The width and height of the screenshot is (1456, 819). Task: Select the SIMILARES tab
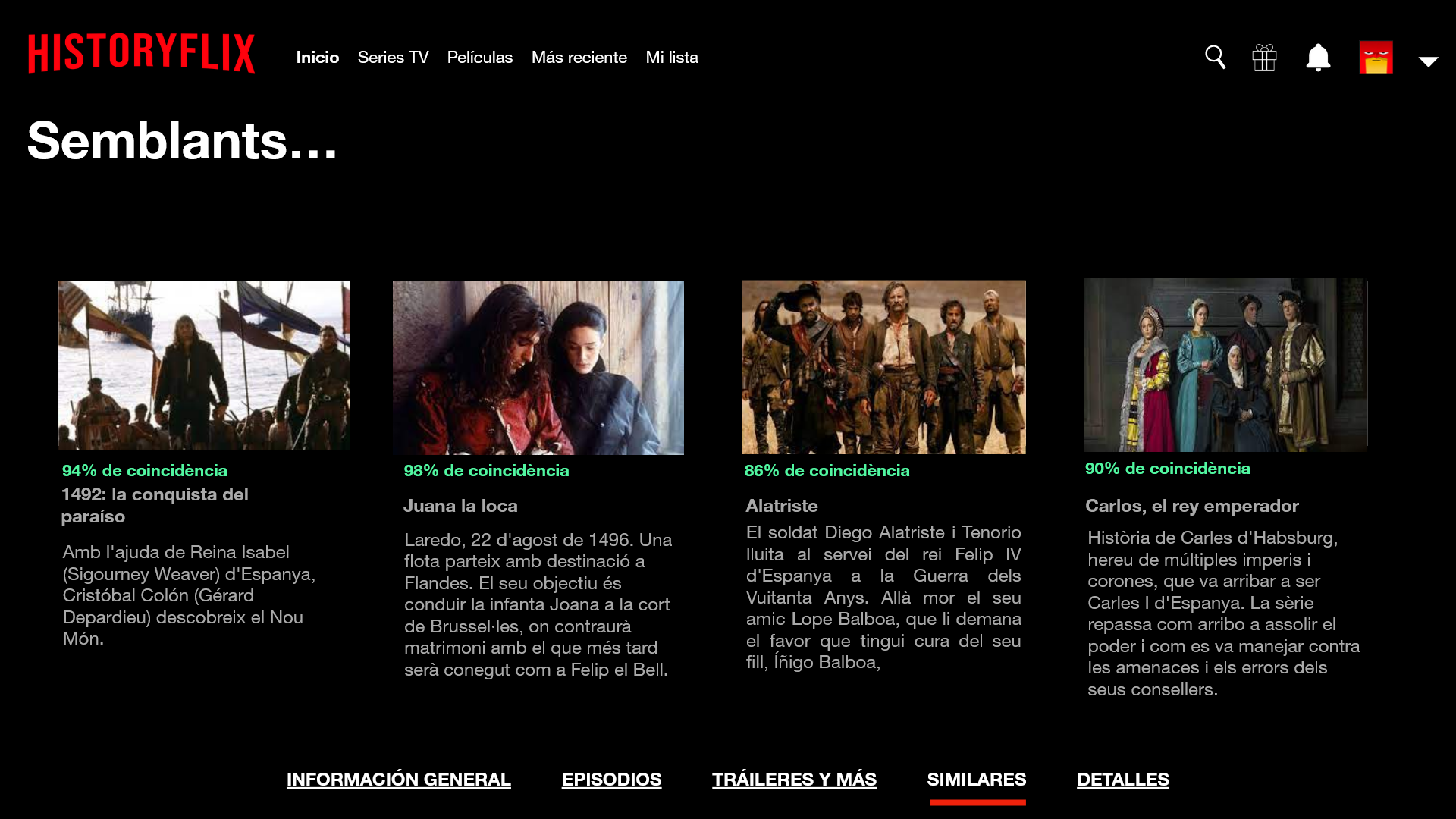click(977, 779)
